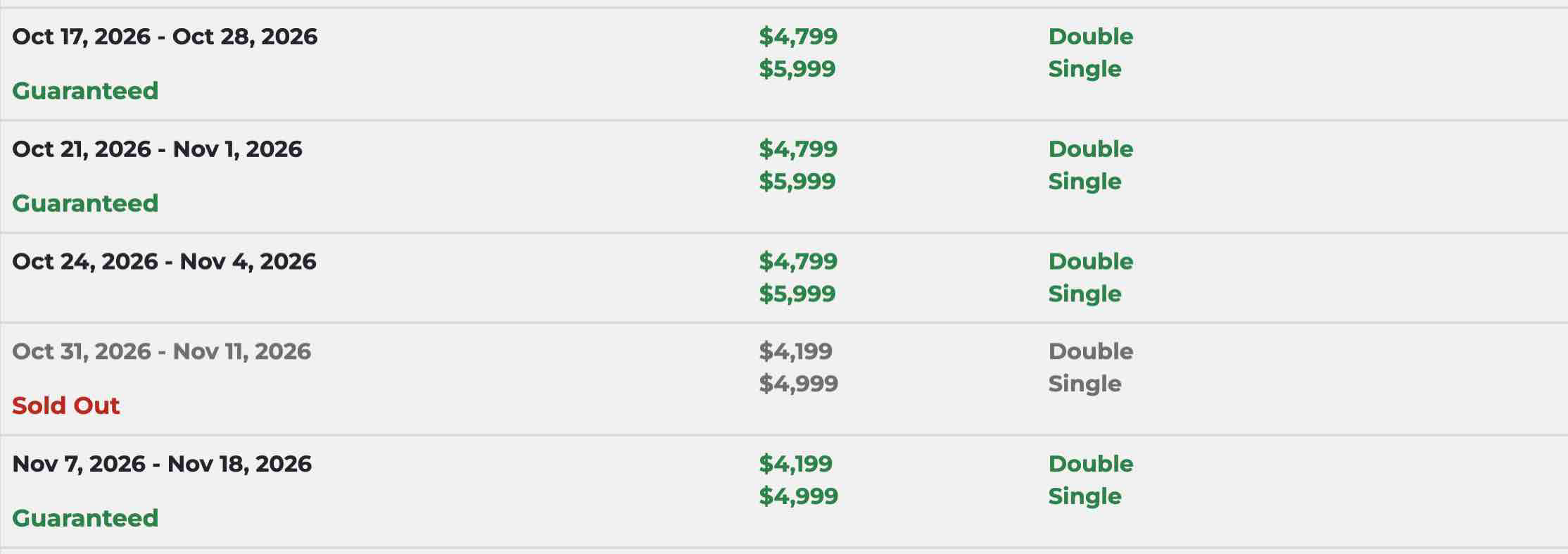
Task: Click the $4,799 double price for Oct 24
Action: click(798, 262)
